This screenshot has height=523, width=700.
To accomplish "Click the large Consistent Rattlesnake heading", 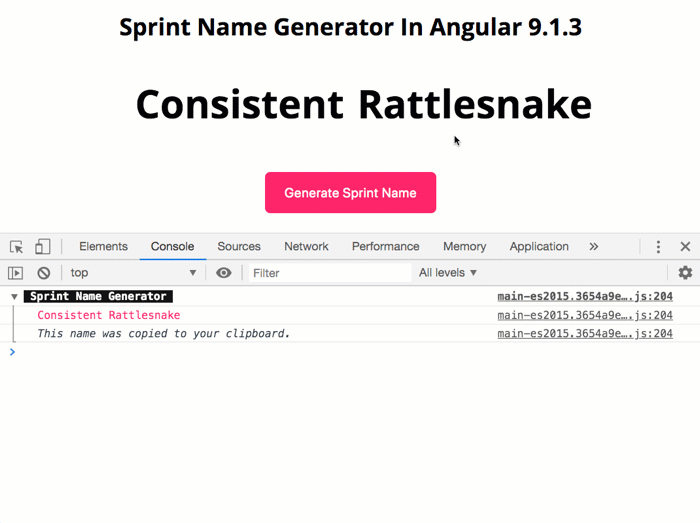I will coord(364,104).
